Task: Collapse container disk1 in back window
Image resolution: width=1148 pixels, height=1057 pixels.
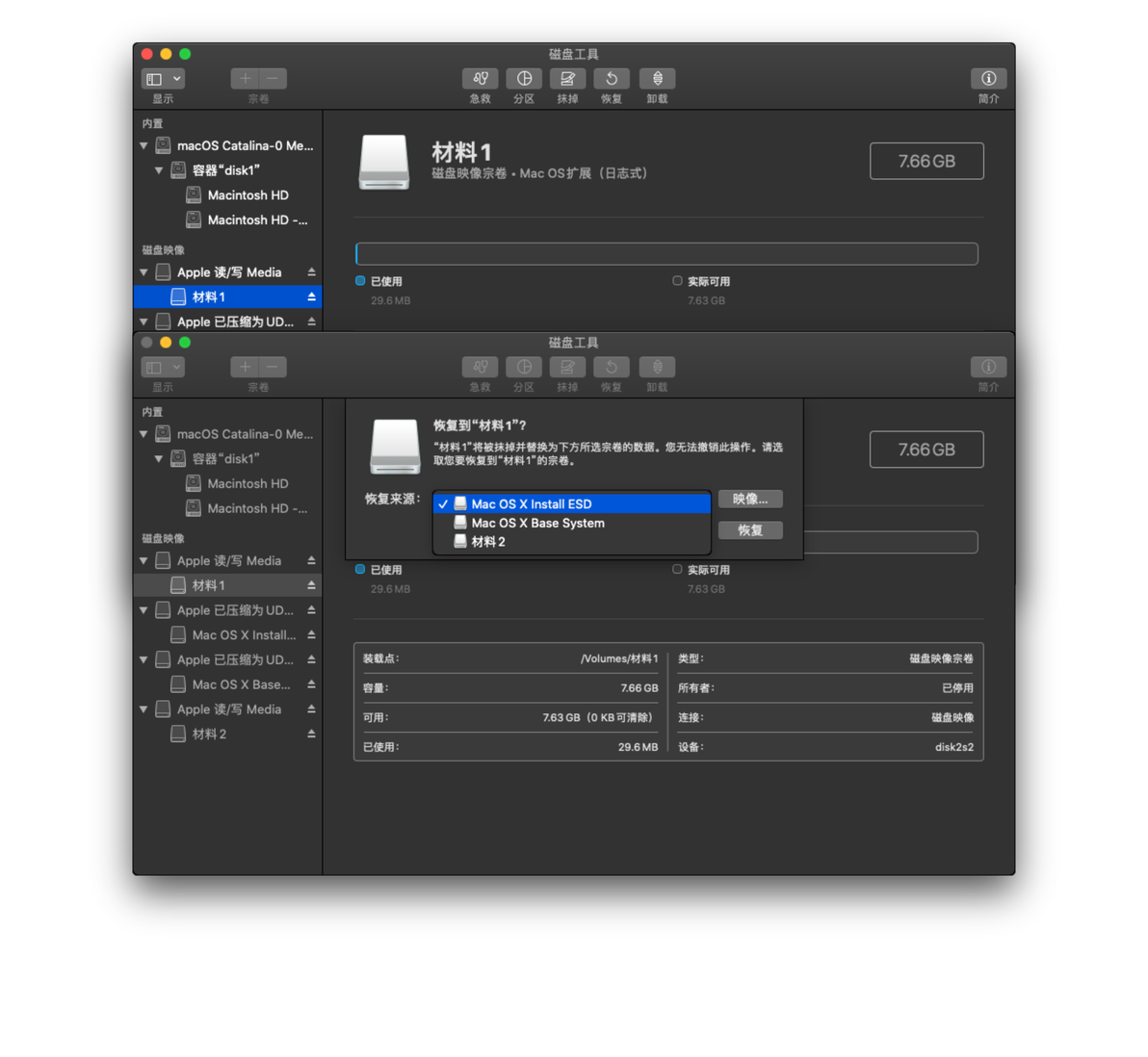Action: pyautogui.click(x=159, y=170)
